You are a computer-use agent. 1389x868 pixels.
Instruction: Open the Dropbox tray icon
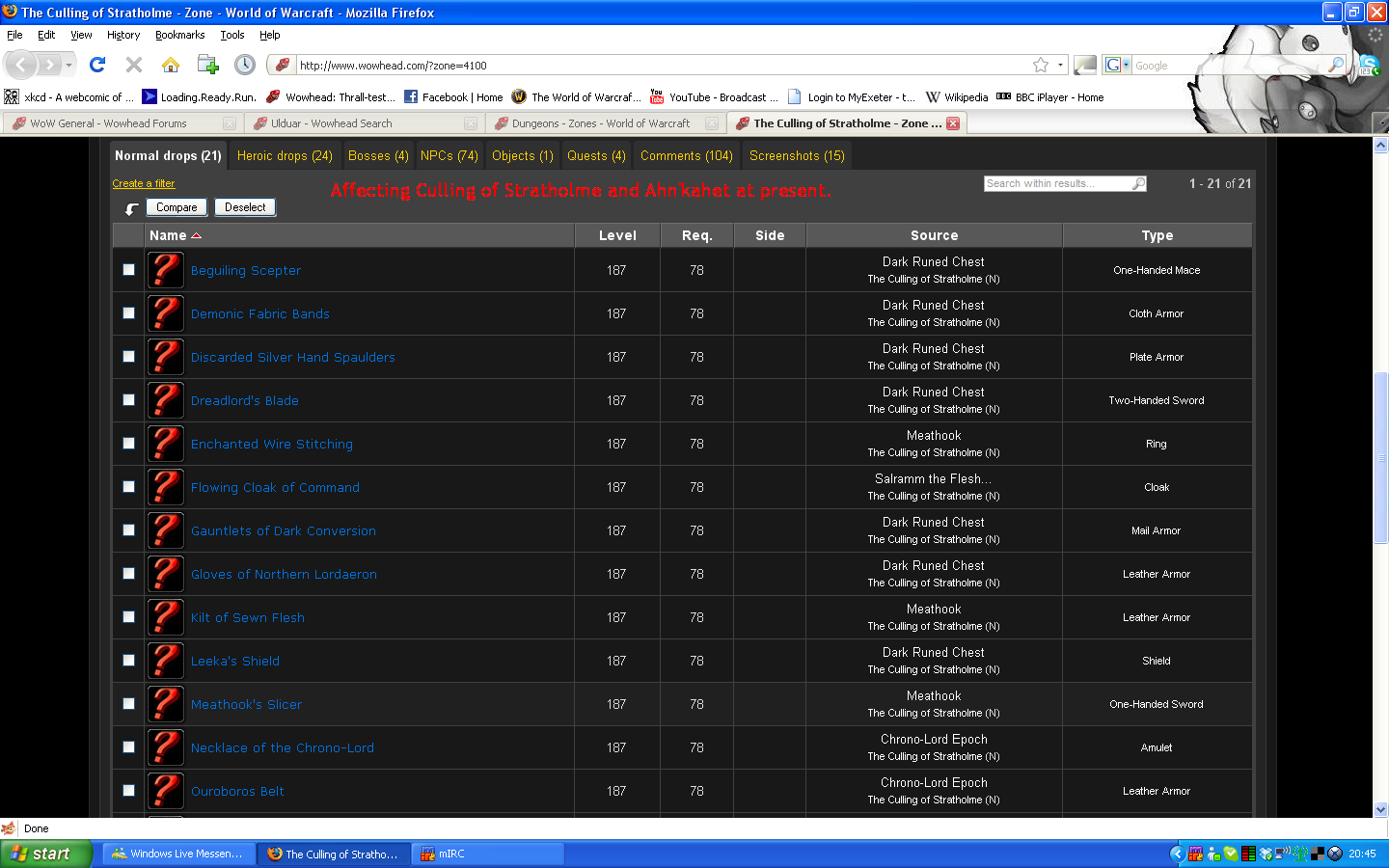click(x=1265, y=854)
